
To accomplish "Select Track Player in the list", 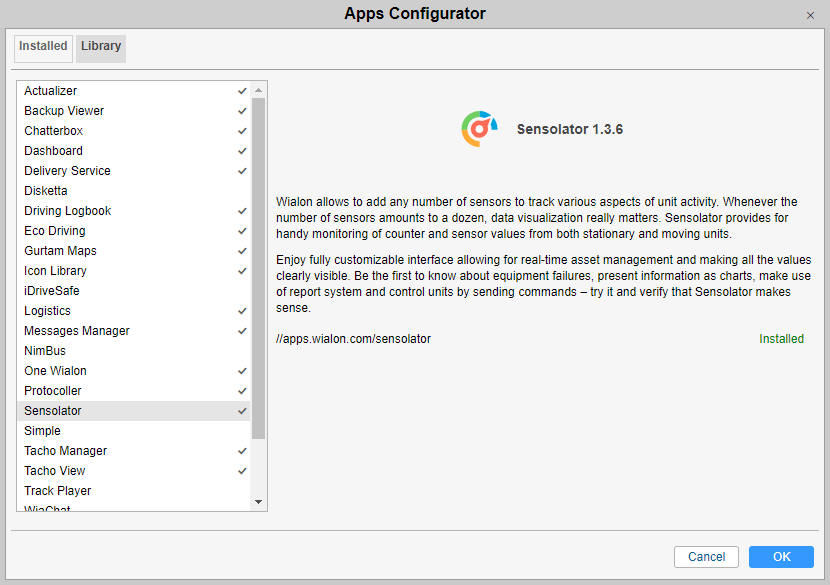I will [x=58, y=491].
